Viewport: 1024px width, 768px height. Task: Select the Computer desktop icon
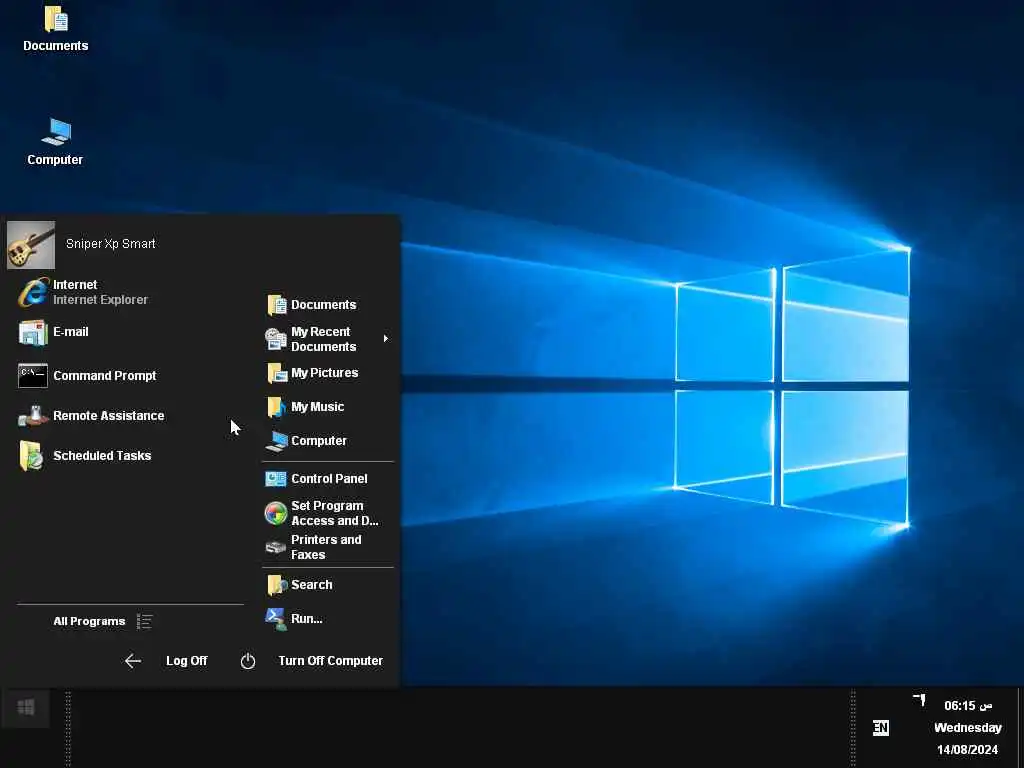click(x=56, y=142)
